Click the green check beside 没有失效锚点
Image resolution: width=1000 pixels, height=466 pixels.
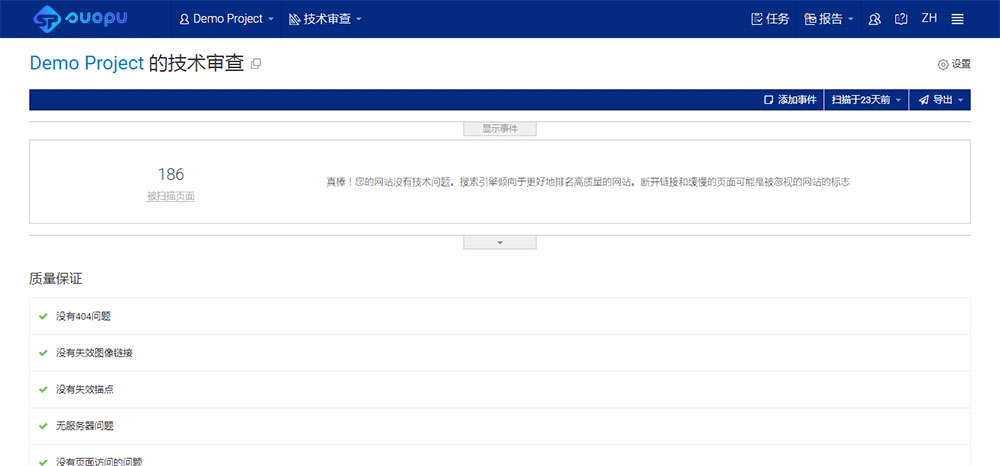pos(43,390)
